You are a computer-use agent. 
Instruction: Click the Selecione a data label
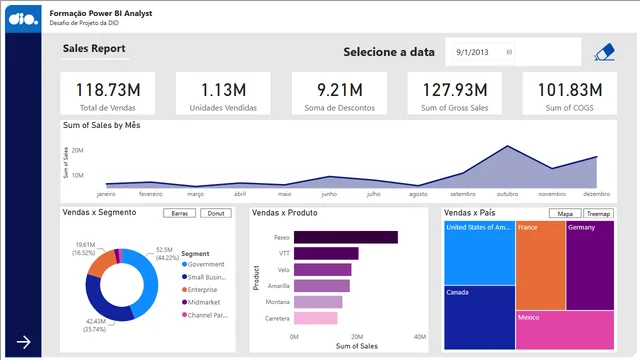coord(389,52)
